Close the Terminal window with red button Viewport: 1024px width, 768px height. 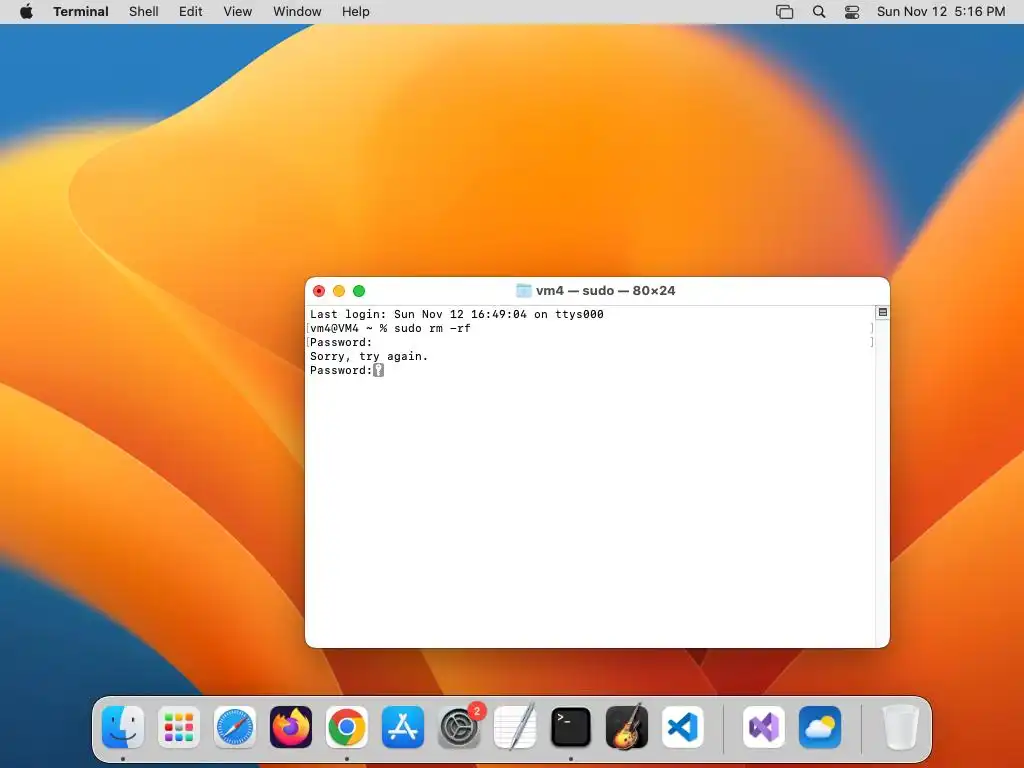click(x=319, y=291)
